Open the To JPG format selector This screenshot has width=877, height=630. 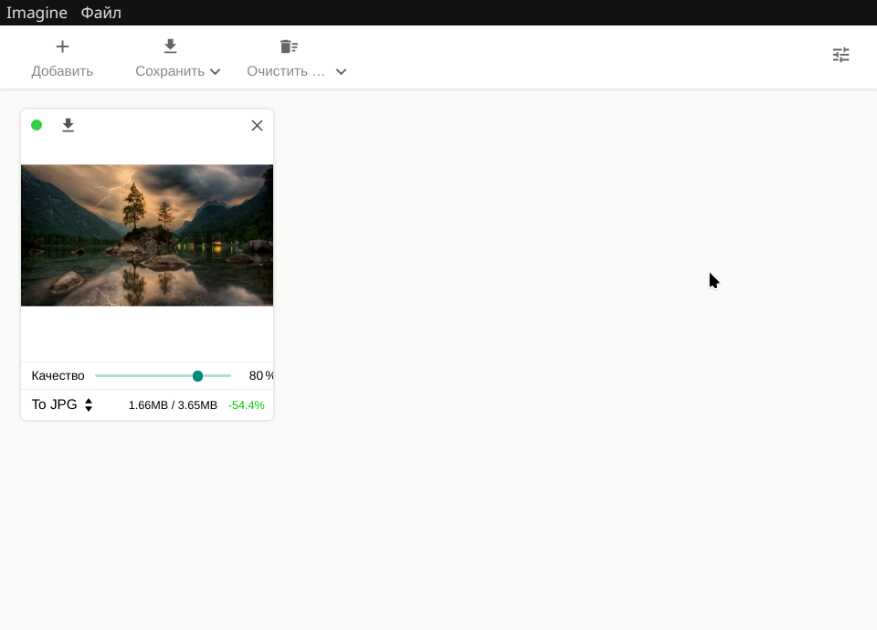coord(62,405)
